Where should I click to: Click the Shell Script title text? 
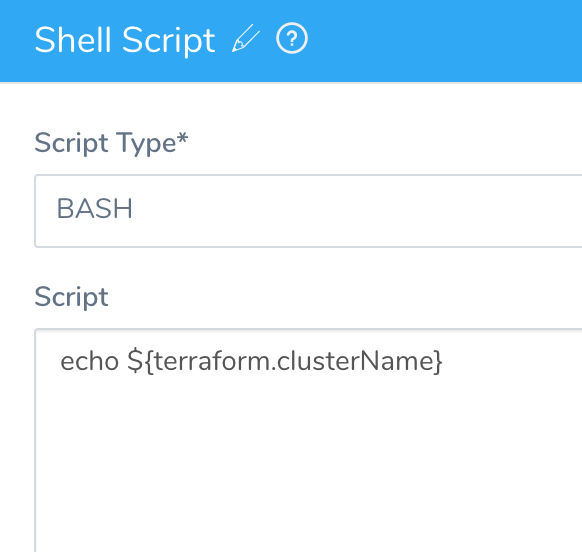tap(125, 40)
